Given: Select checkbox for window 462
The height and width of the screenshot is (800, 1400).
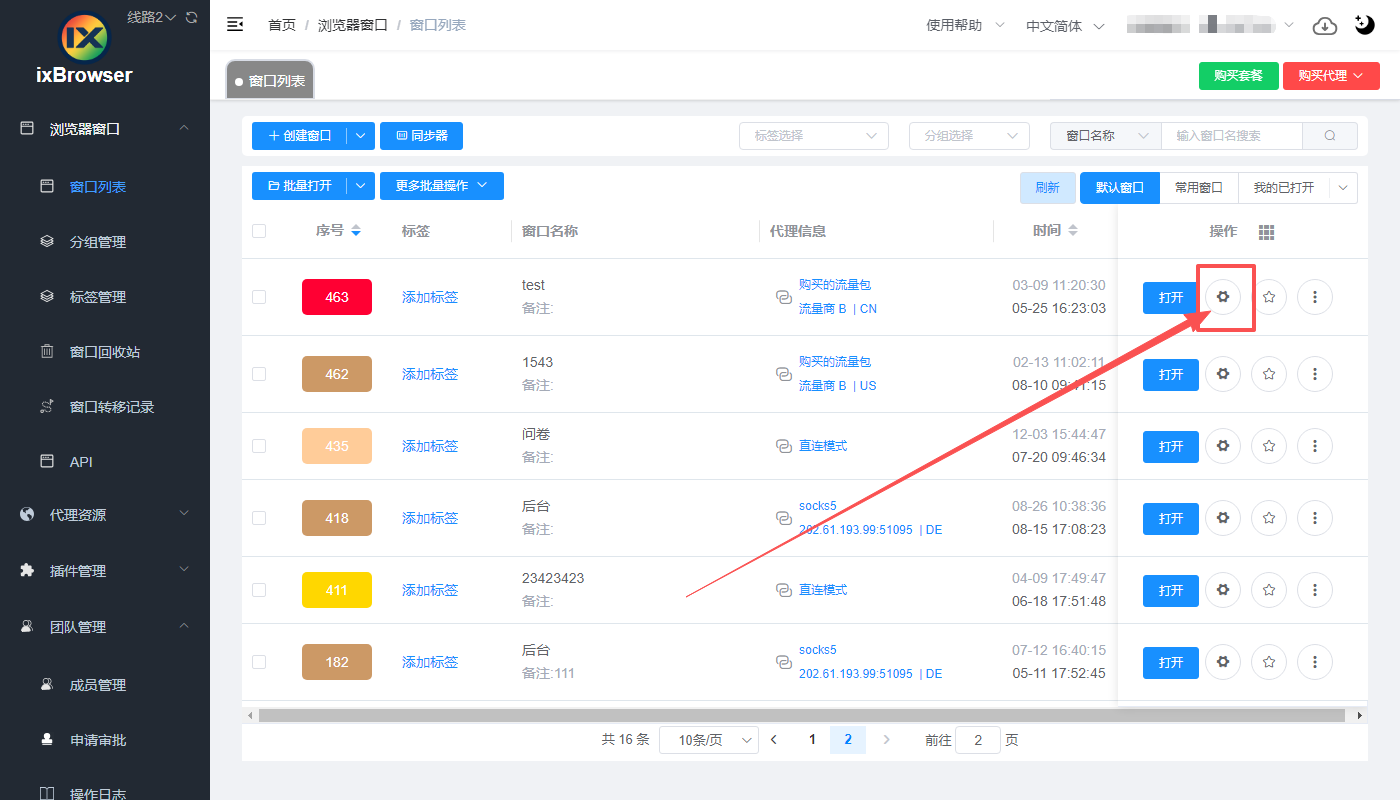Looking at the screenshot, I should (259, 374).
